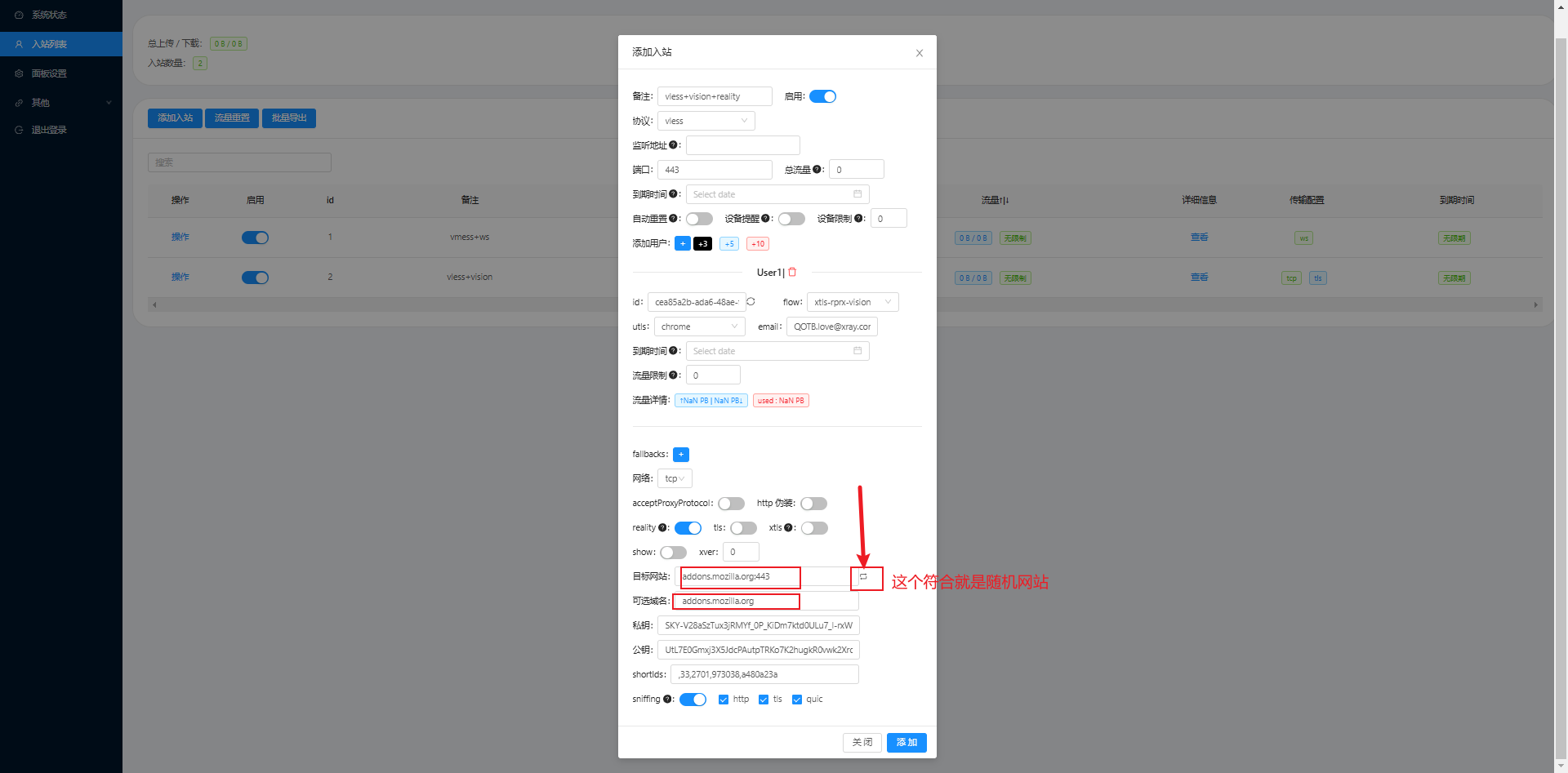
Task: Click help icon next to 监听地址
Action: click(673, 145)
